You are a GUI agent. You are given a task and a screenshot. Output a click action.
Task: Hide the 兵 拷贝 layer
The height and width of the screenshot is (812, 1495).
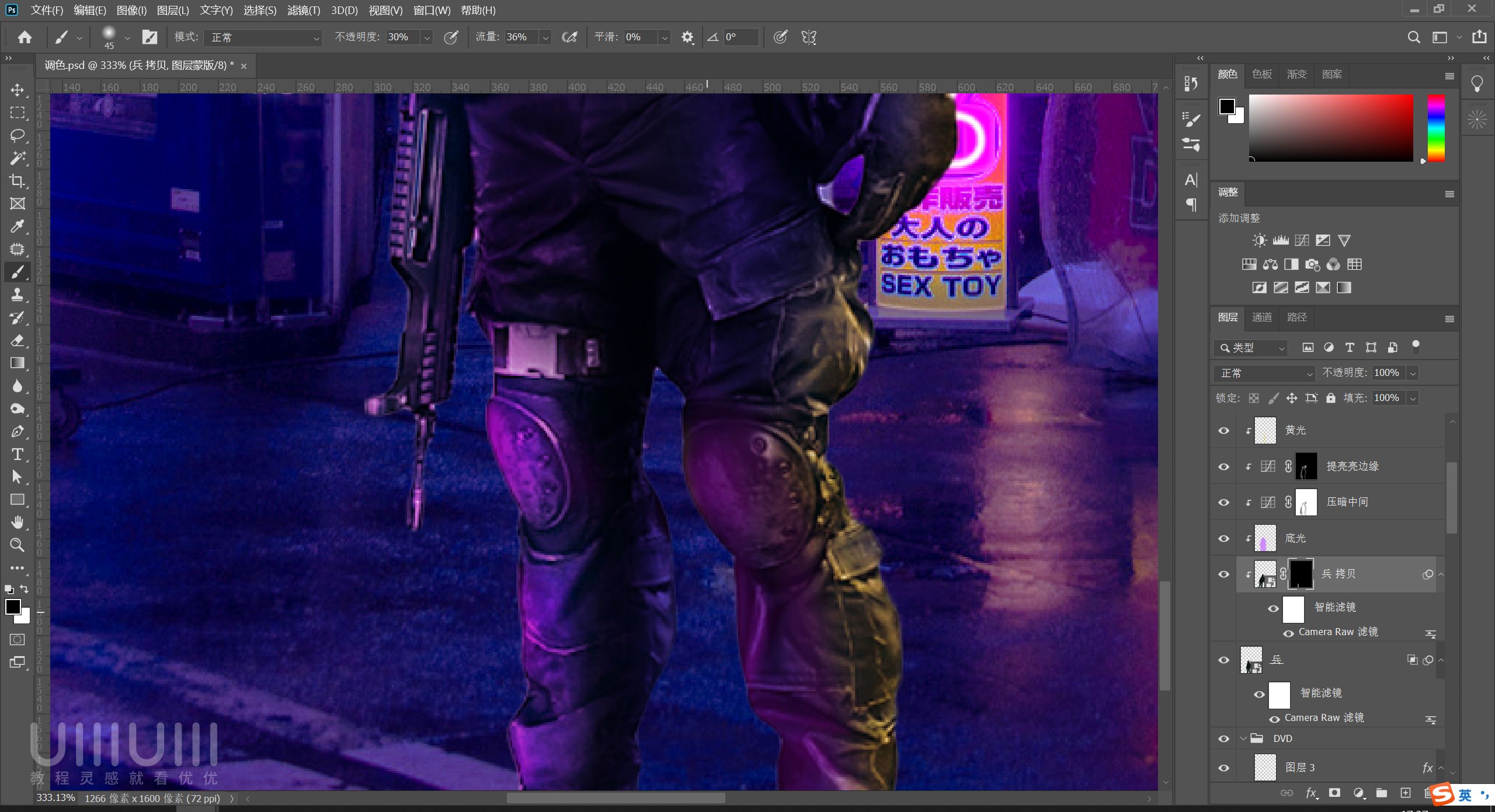point(1223,574)
